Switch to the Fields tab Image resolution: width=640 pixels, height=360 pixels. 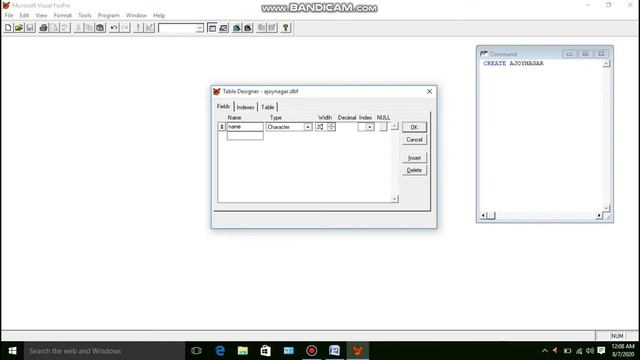224,107
